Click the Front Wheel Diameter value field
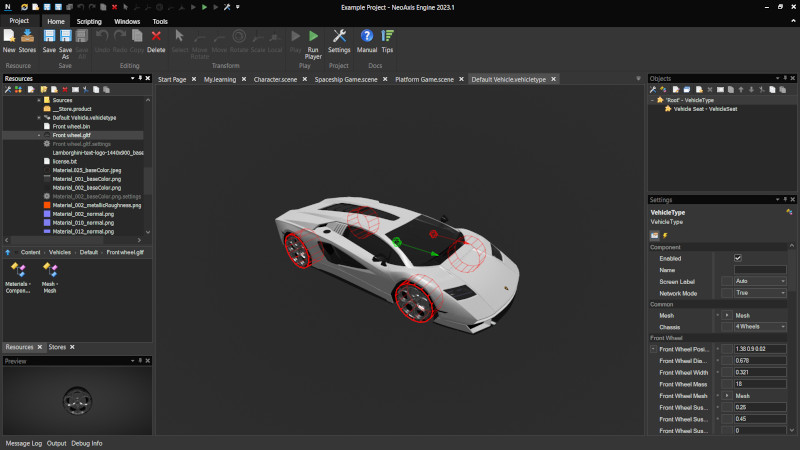This screenshot has width=800, height=450. [760, 361]
